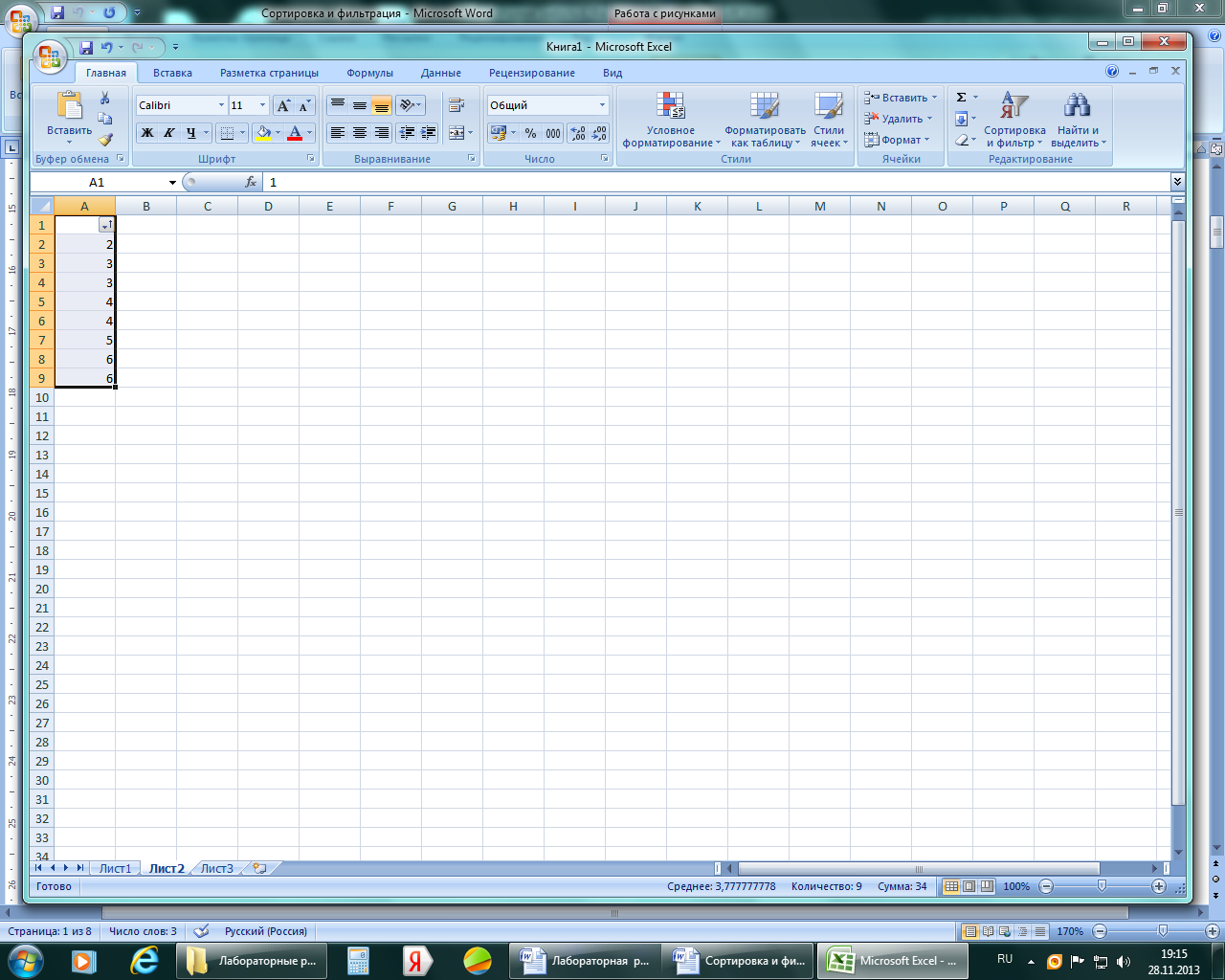Increase font size with large A

point(283,105)
